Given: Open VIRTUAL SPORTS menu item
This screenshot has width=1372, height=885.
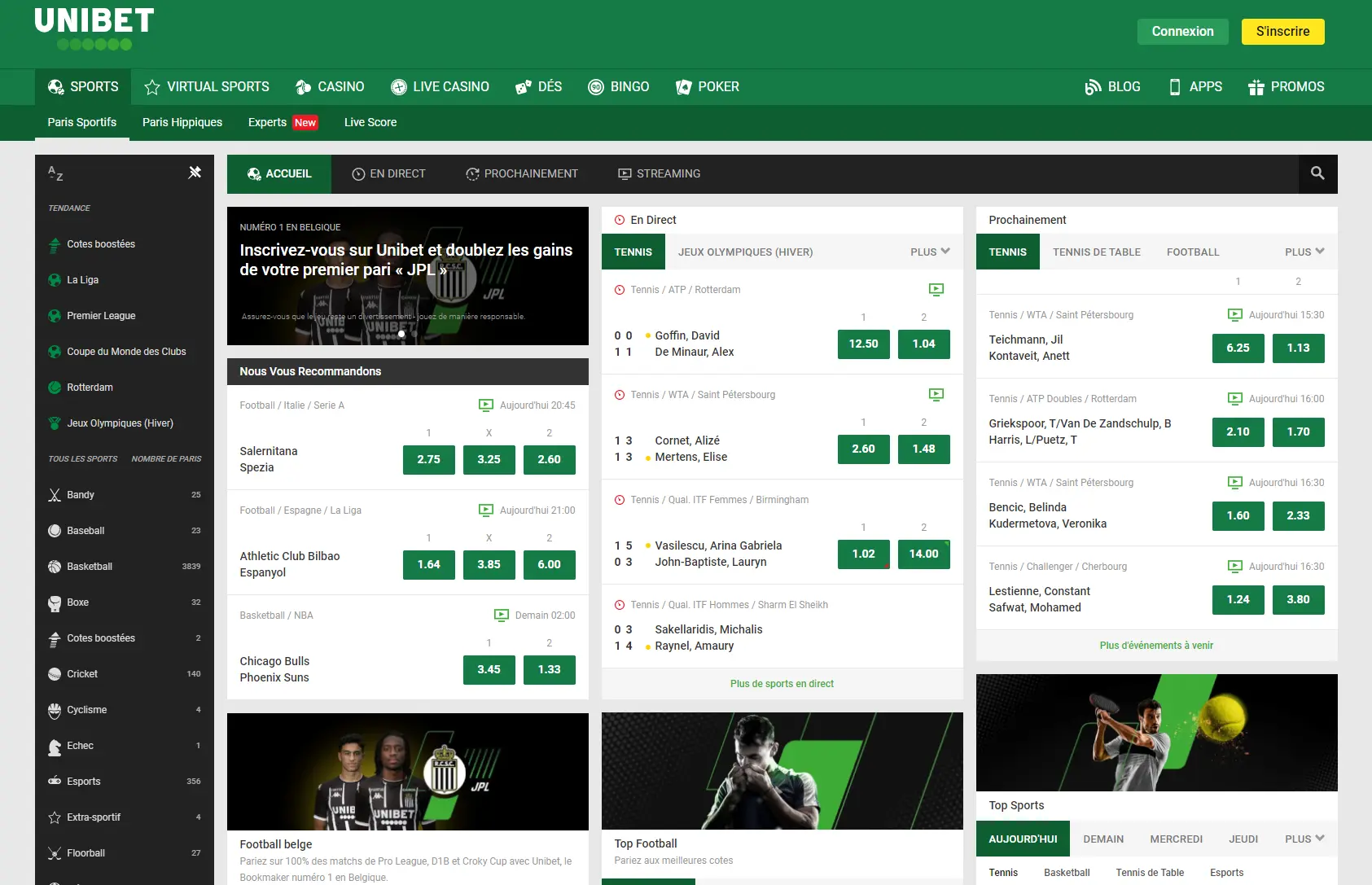Looking at the screenshot, I should coord(207,86).
